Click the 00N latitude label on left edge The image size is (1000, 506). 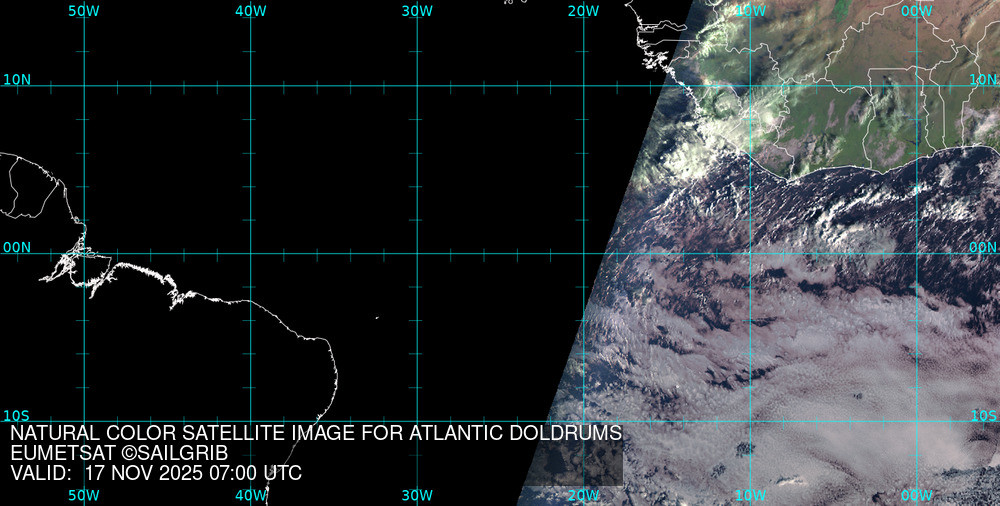click(16, 247)
